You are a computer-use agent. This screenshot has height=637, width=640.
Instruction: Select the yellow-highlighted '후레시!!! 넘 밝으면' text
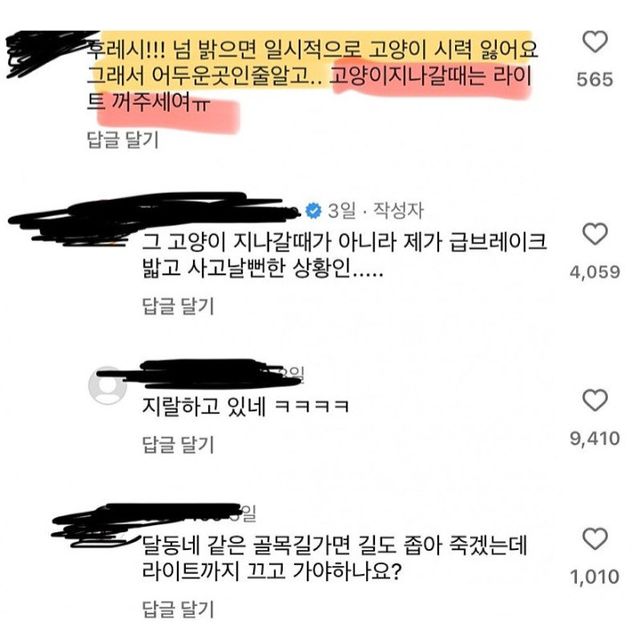pyautogui.click(x=172, y=49)
